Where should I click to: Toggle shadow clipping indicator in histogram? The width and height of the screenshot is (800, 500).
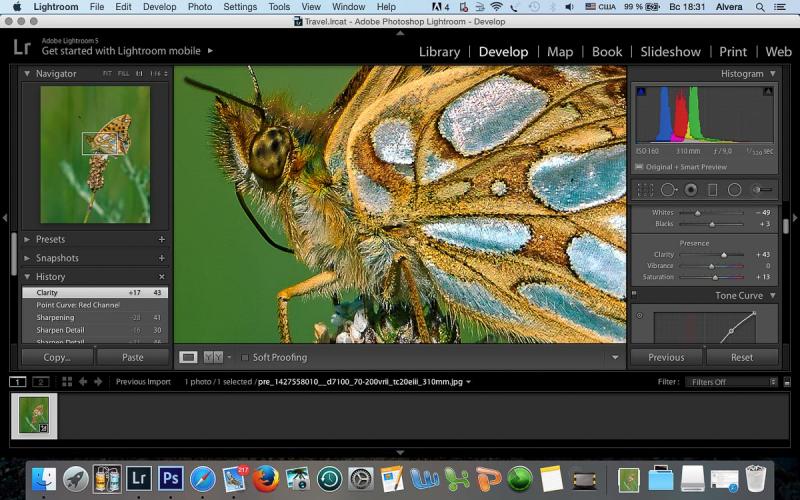pos(641,91)
